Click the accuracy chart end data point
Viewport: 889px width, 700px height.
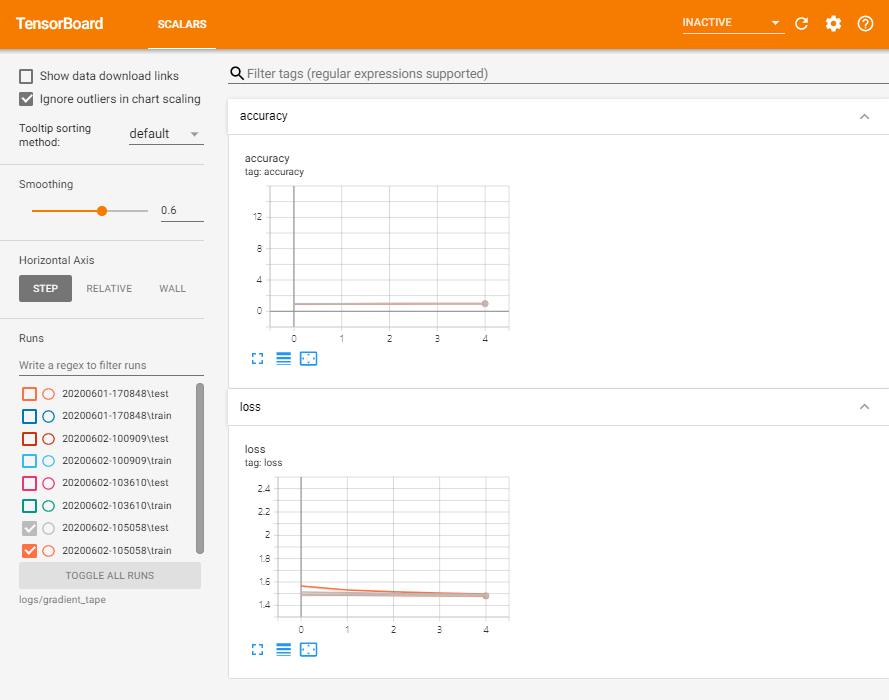(485, 304)
